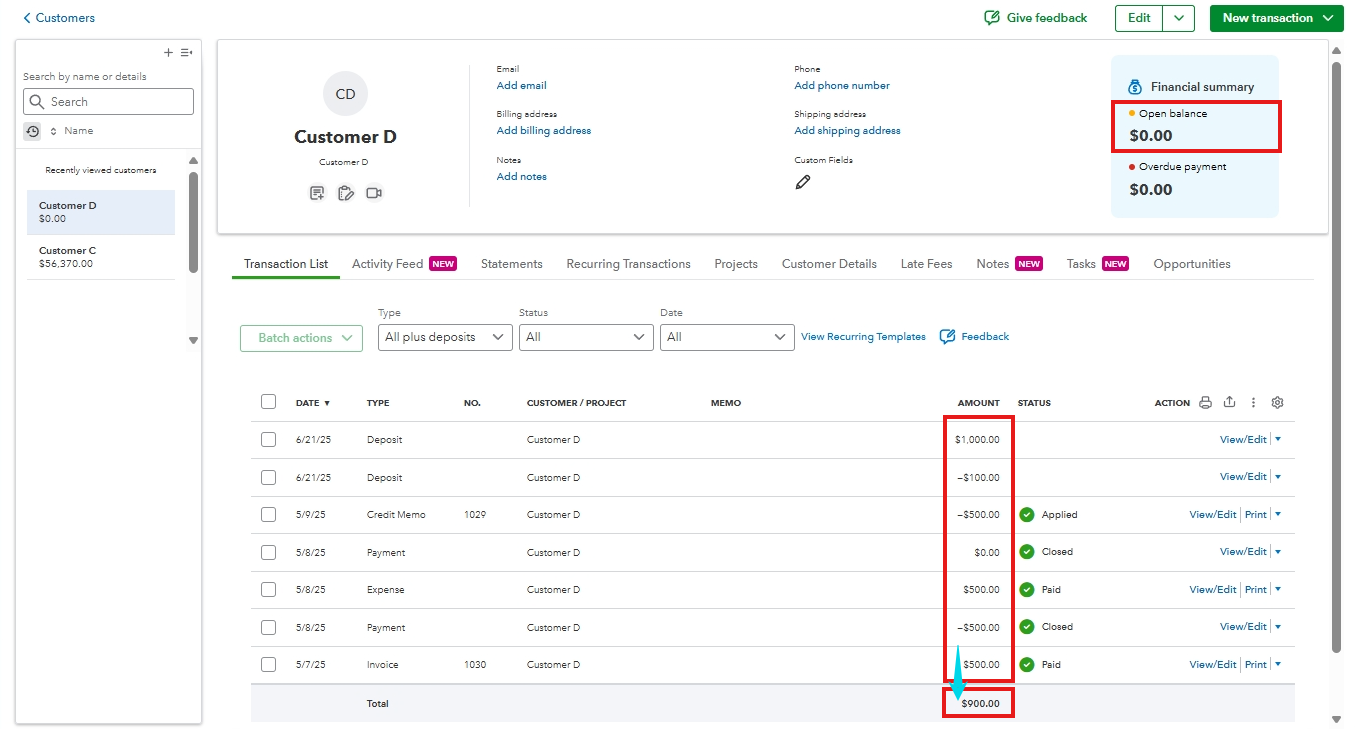The height and width of the screenshot is (729, 1355).
Task: Click the pencil icon under Custom Fields
Action: pos(803,182)
